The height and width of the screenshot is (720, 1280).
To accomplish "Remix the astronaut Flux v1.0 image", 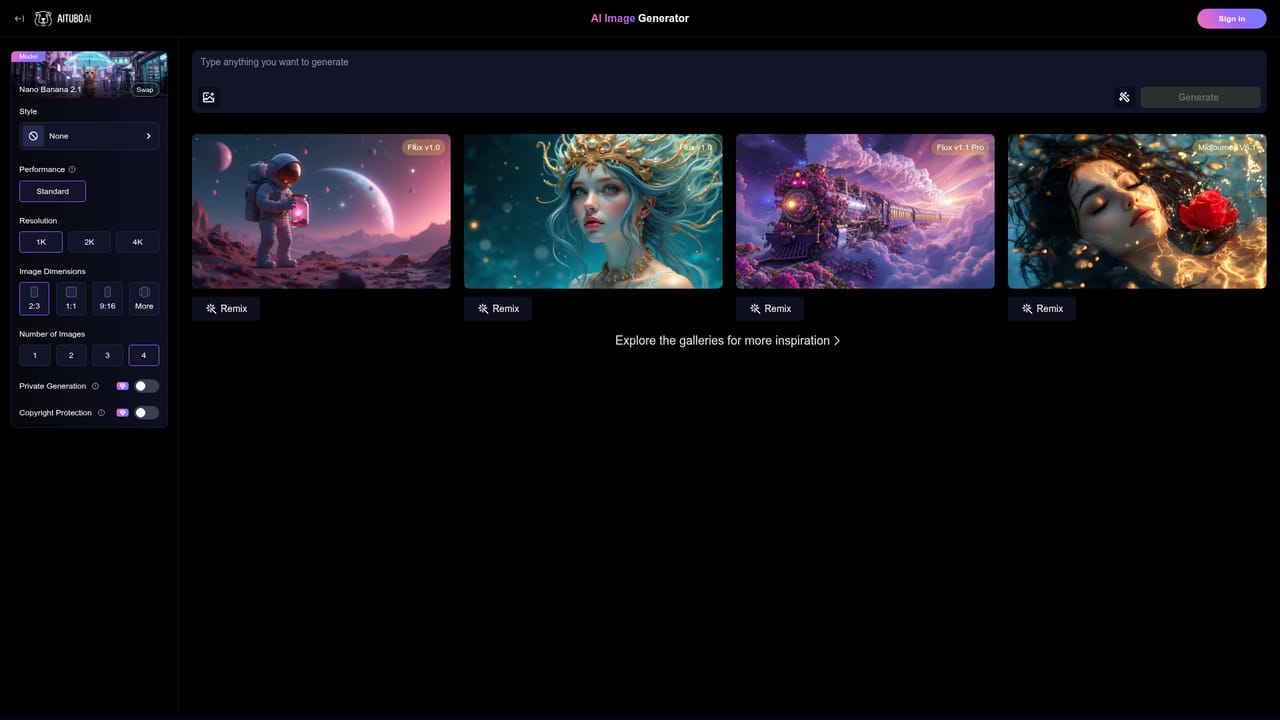I will [x=226, y=309].
